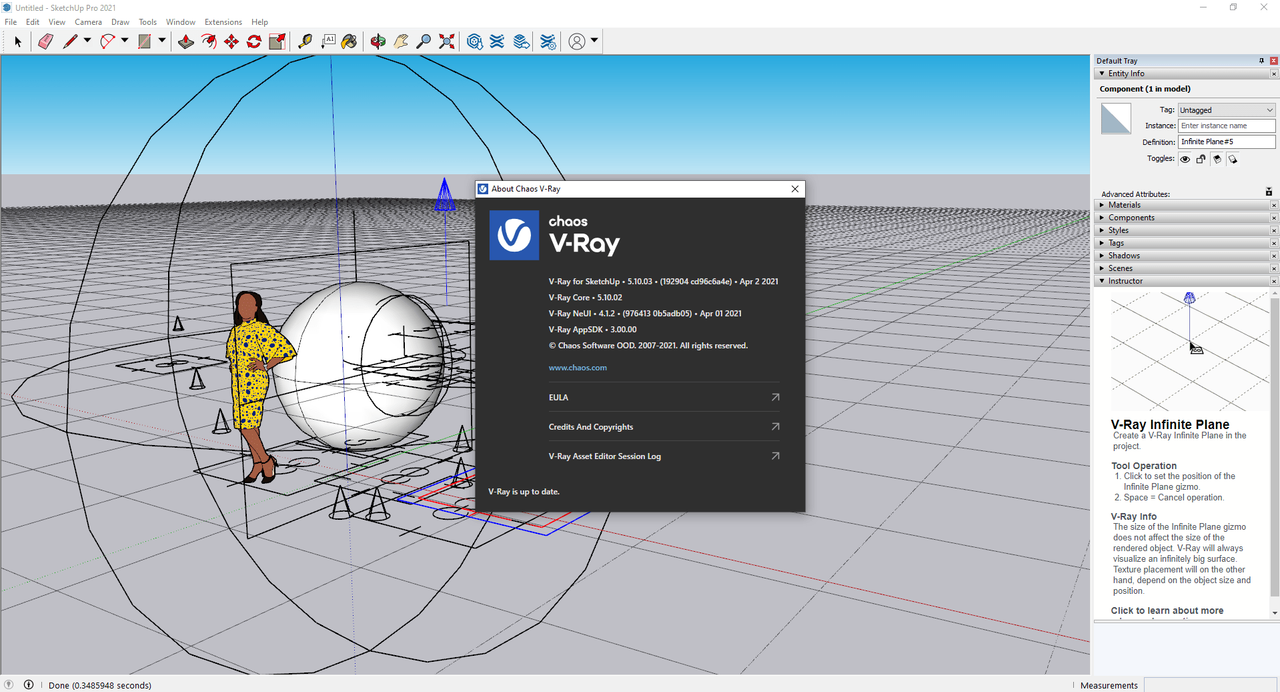Click the credits info status bar icon
1280x692 pixels.
(x=29, y=685)
